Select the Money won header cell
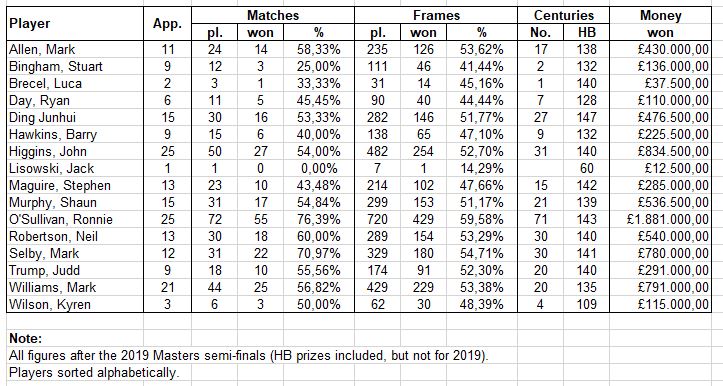723x386 pixels. [660, 24]
